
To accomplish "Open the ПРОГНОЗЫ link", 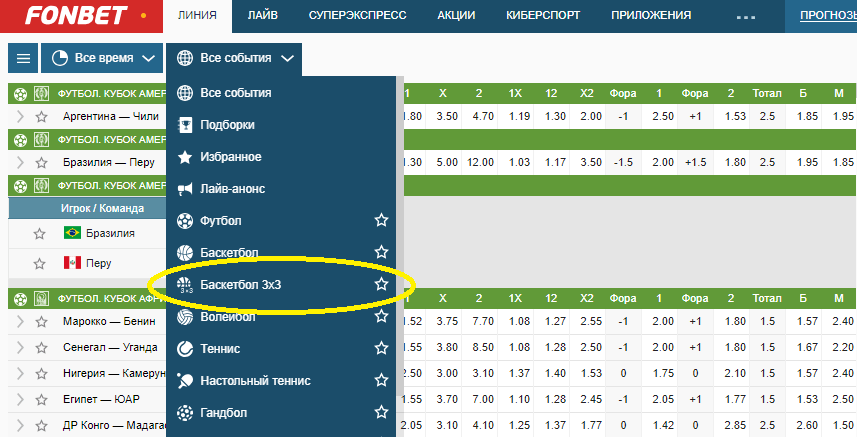I will point(828,16).
